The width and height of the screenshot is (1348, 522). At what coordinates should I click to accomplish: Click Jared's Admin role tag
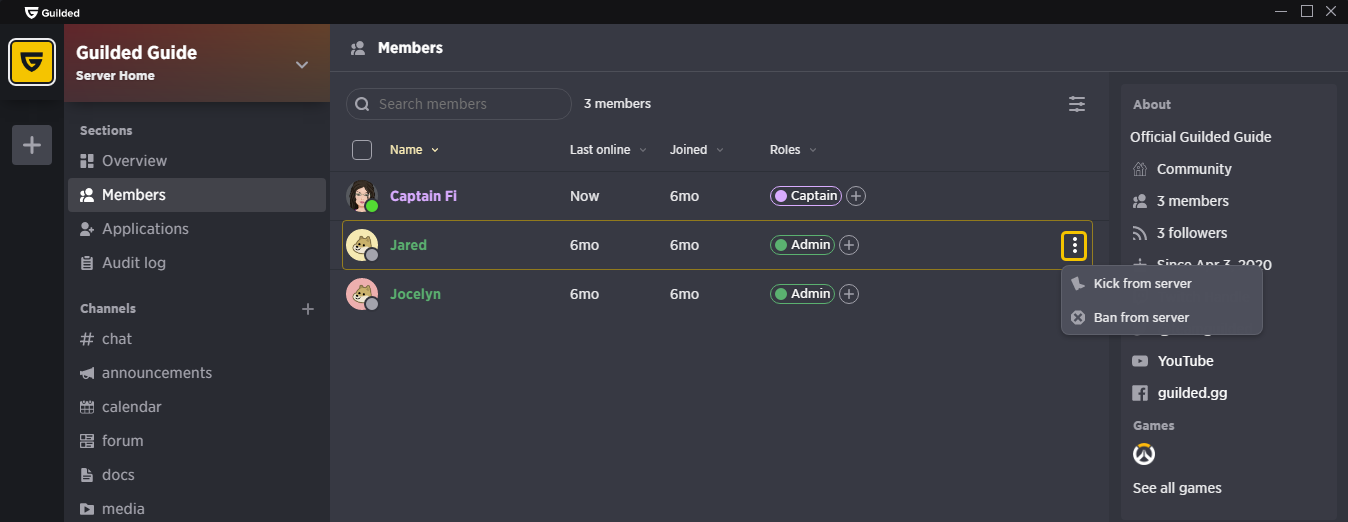coord(802,245)
